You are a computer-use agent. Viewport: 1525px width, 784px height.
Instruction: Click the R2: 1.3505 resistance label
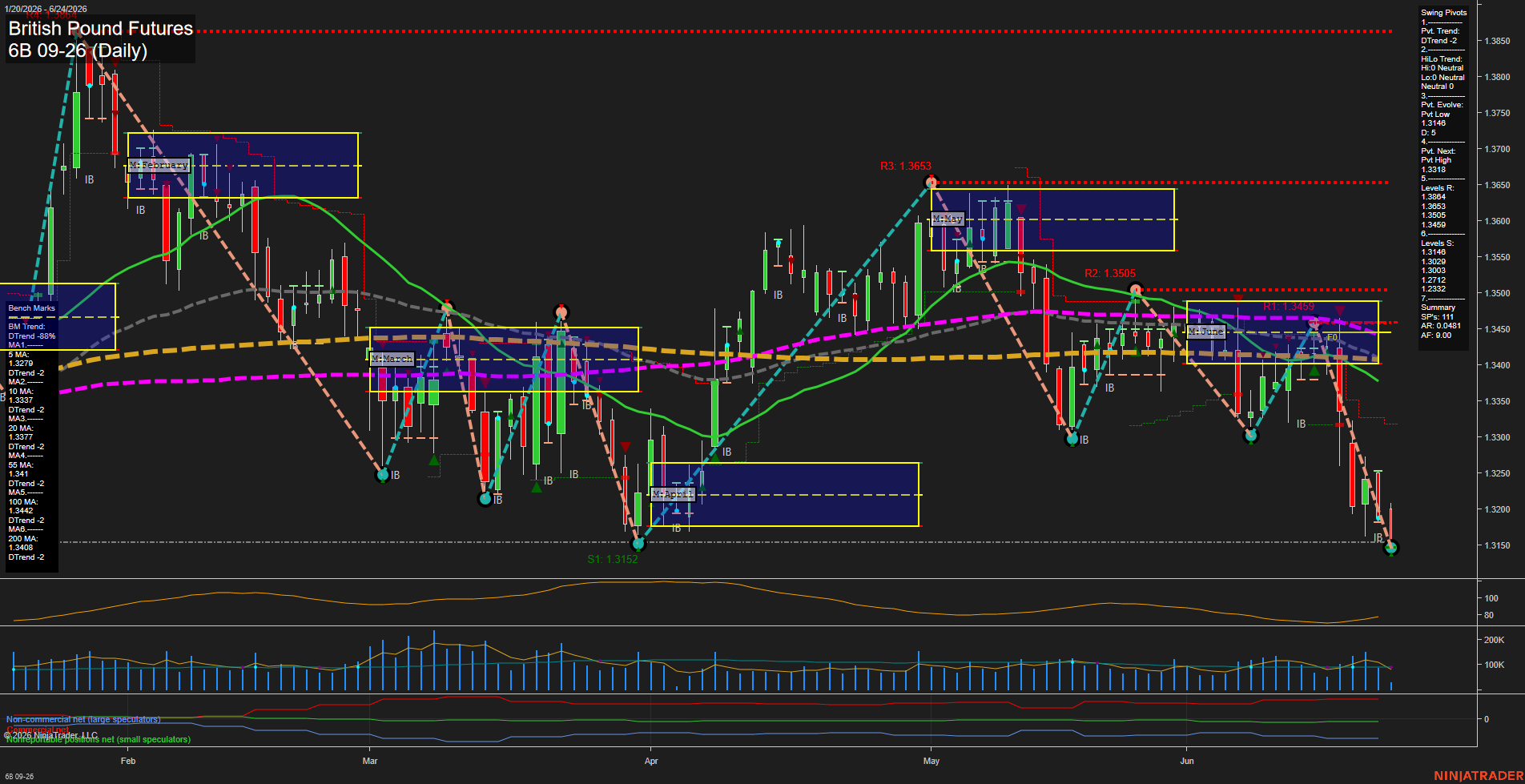click(x=1110, y=274)
